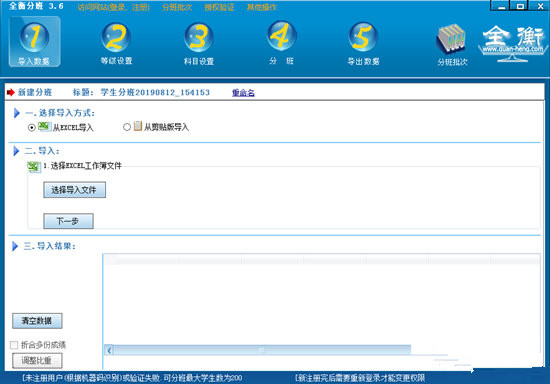
Task: Click the 下一步 button
Action: (x=68, y=221)
